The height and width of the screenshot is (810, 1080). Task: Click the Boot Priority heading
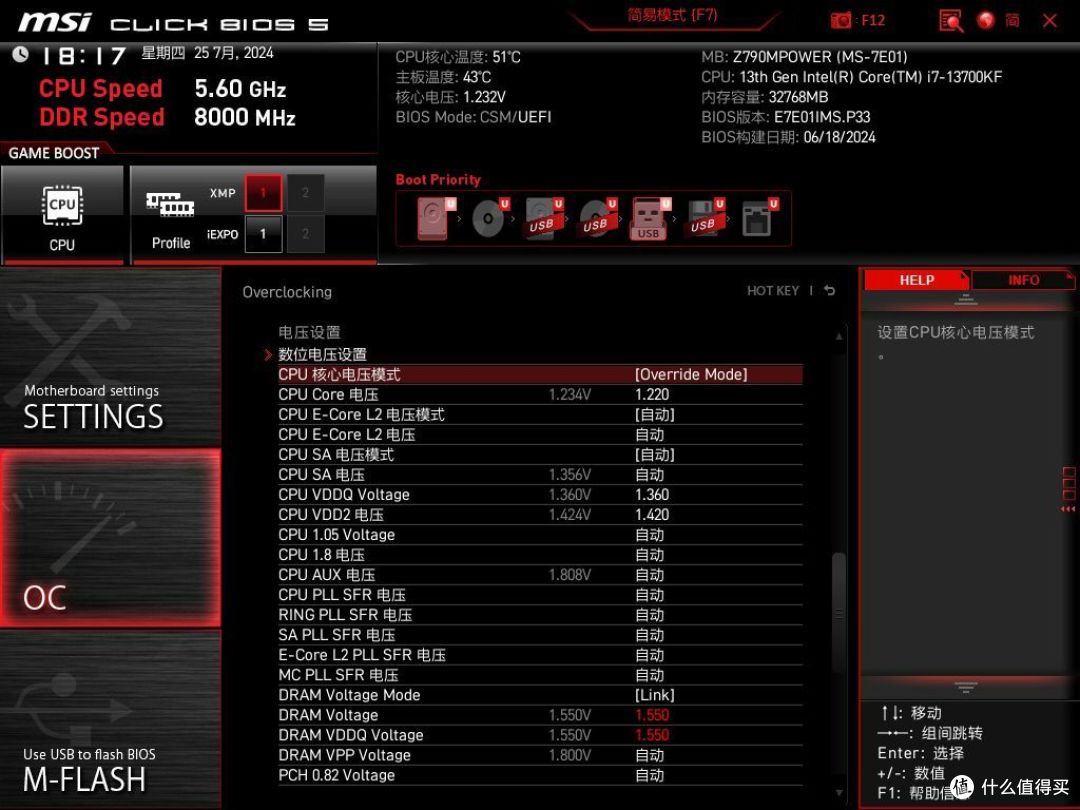[x=438, y=180]
